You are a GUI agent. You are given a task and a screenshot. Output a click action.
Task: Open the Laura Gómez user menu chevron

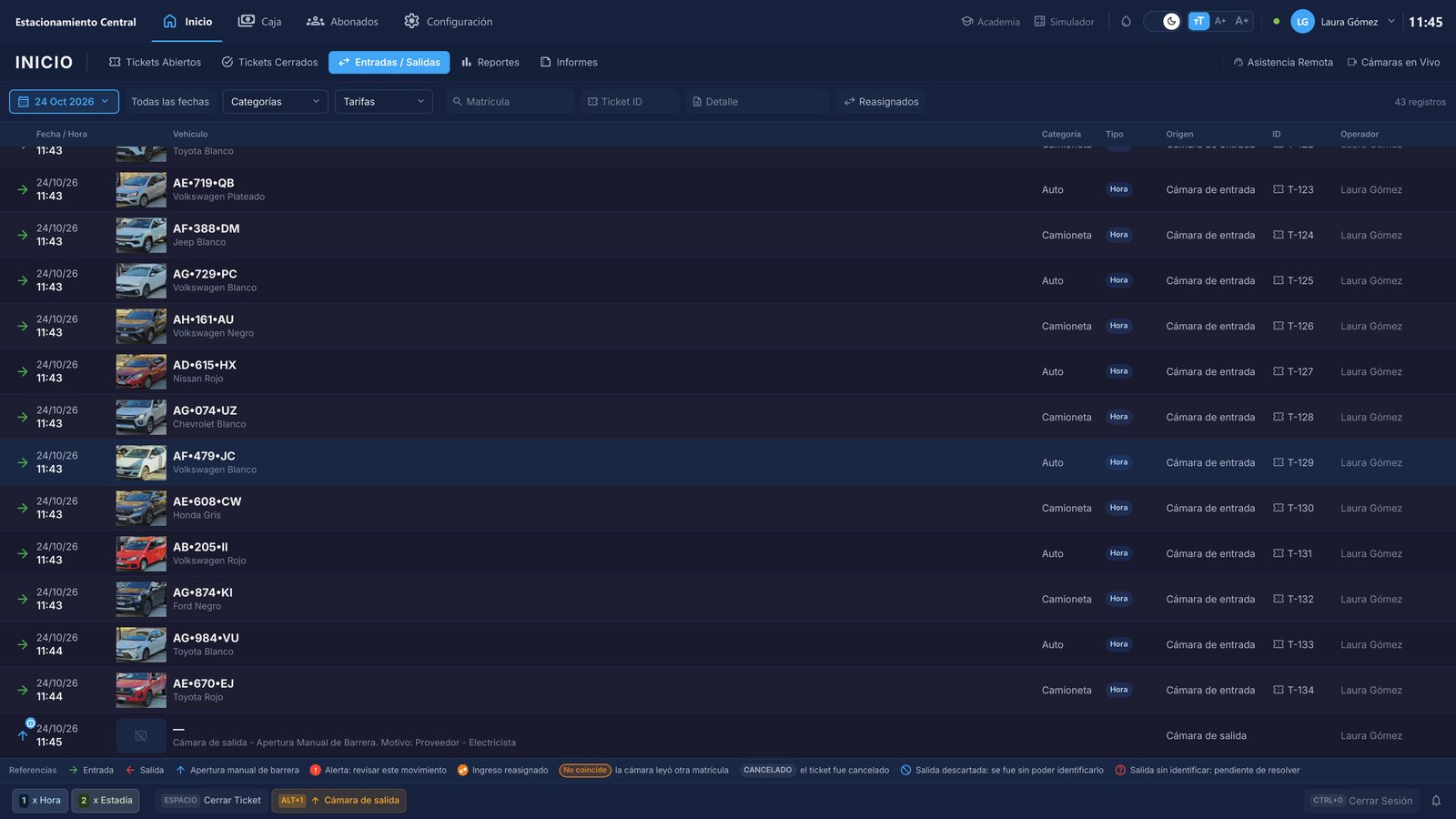(1391, 21)
